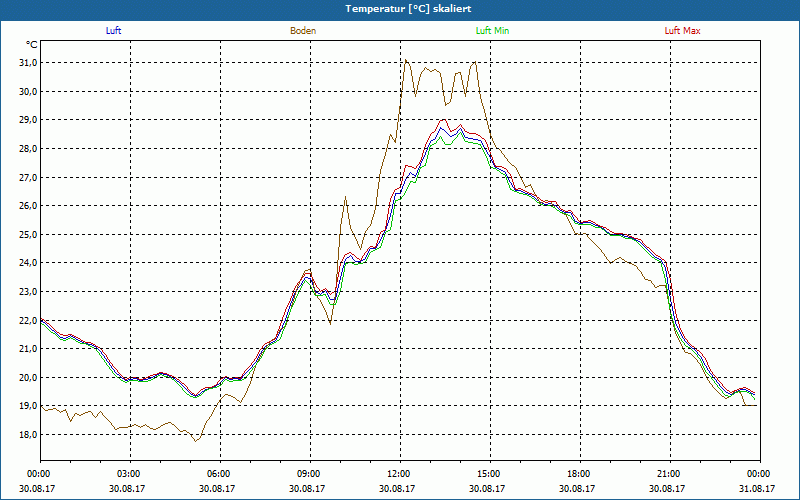Click the 27,0 y-axis value

coord(28,178)
